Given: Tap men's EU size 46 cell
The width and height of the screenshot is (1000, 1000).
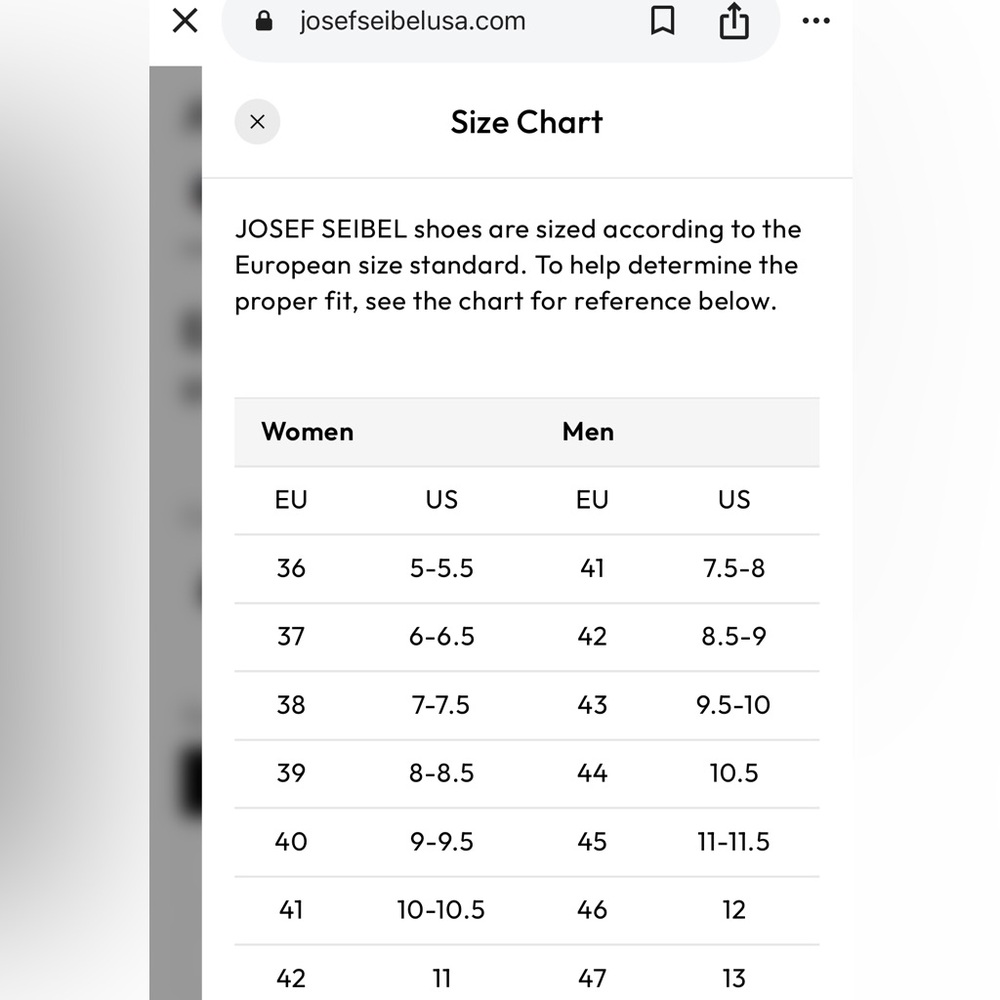Looking at the screenshot, I should (592, 909).
